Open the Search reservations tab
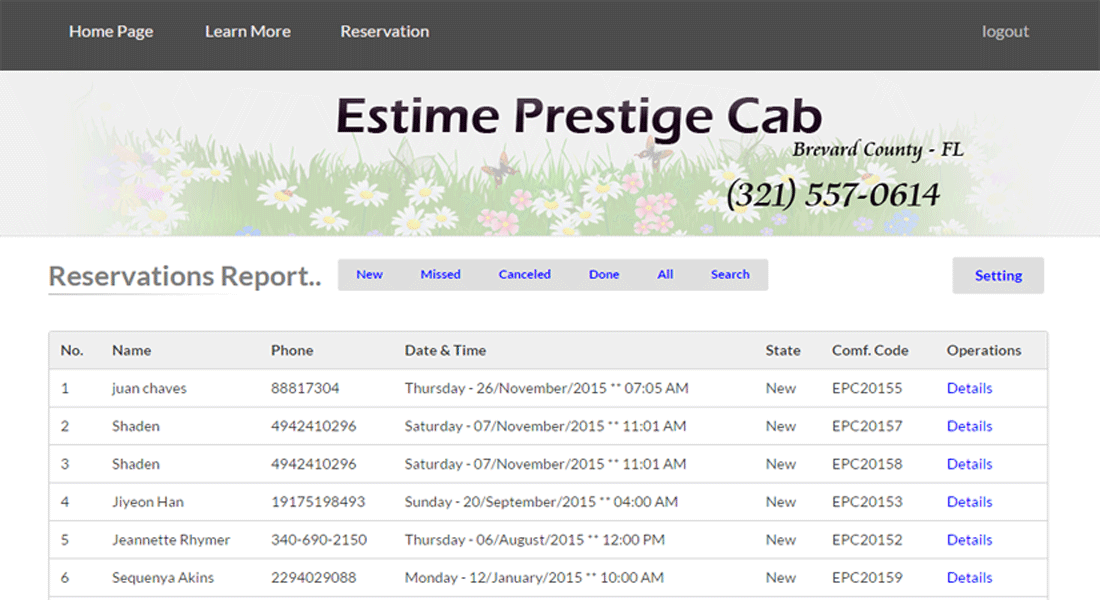1100x600 pixels. click(730, 275)
